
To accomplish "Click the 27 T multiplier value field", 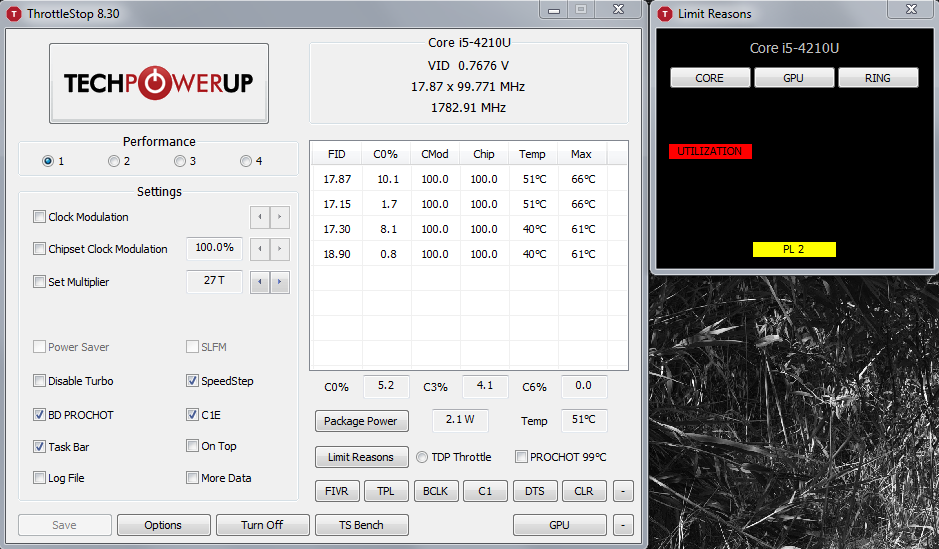I will (214, 281).
